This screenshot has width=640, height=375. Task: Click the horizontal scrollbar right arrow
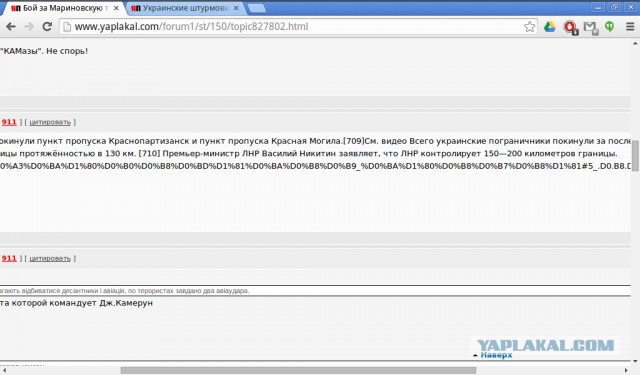626,370
